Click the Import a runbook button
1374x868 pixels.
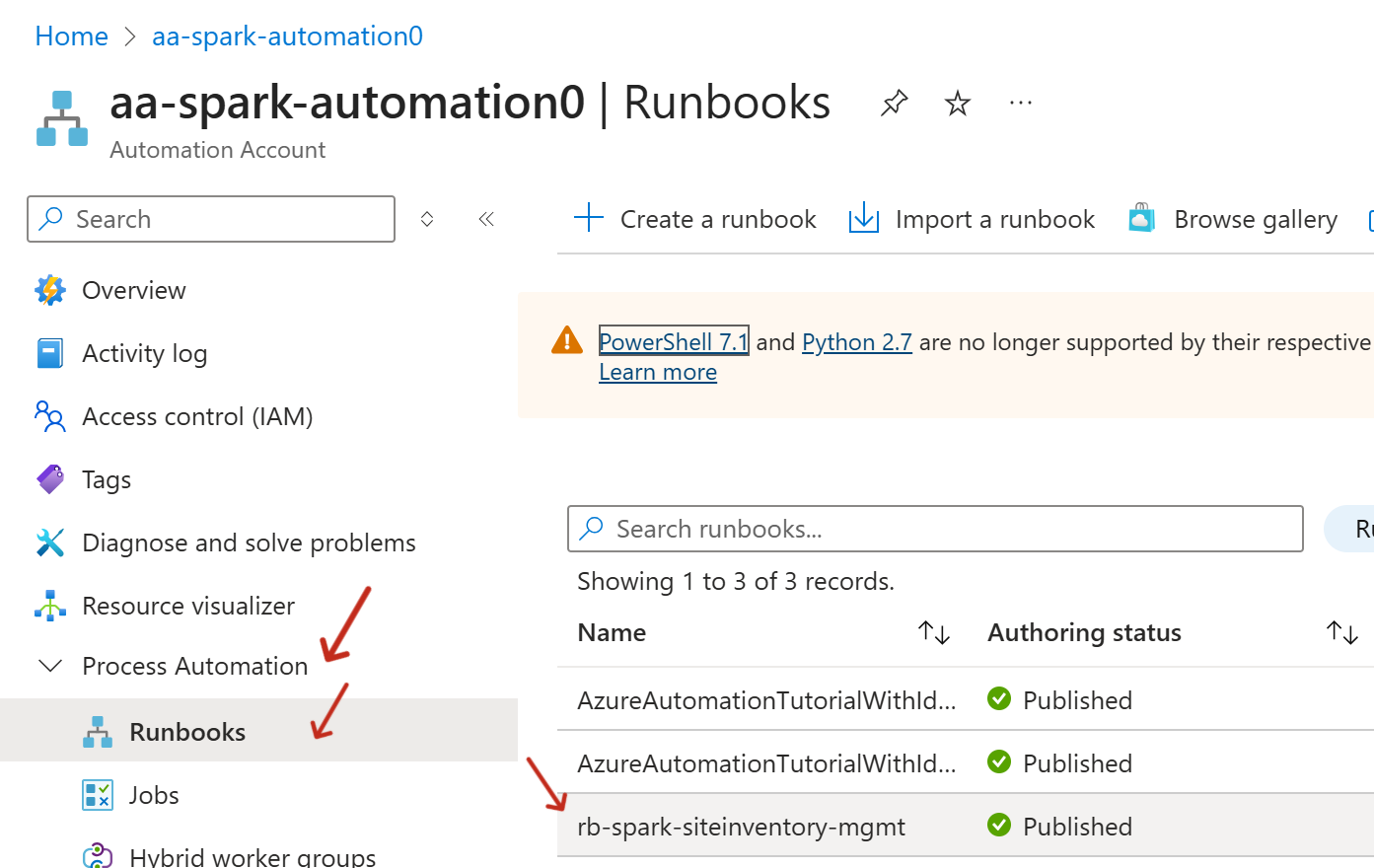(x=972, y=219)
